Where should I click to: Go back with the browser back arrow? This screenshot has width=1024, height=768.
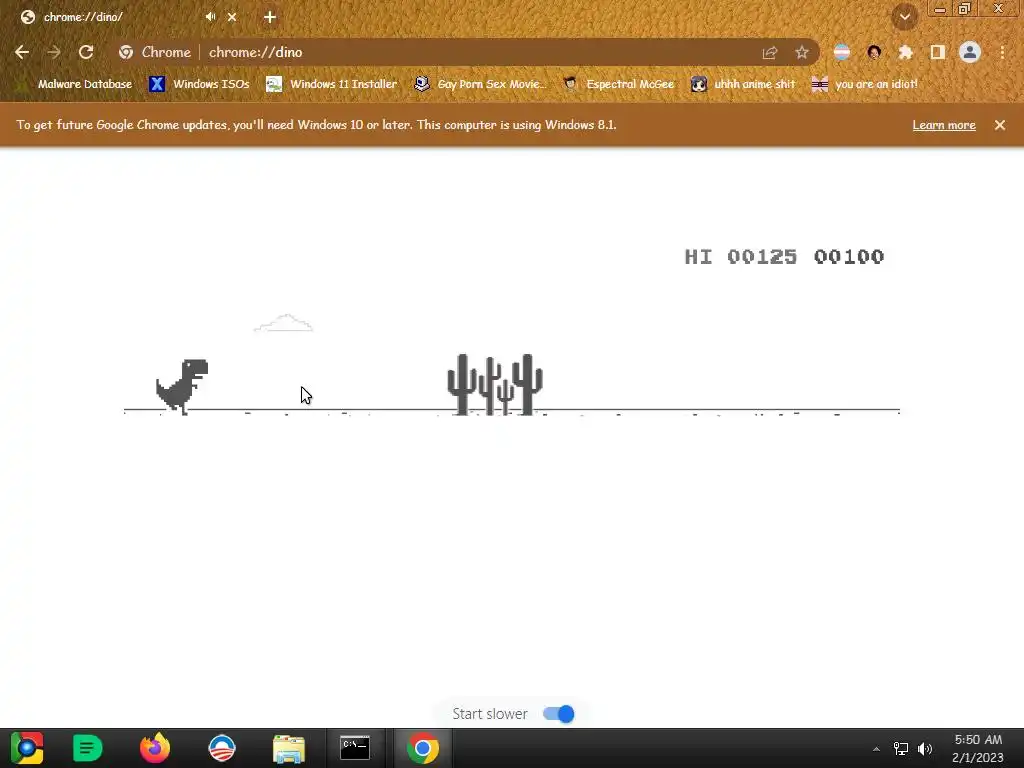(x=22, y=52)
